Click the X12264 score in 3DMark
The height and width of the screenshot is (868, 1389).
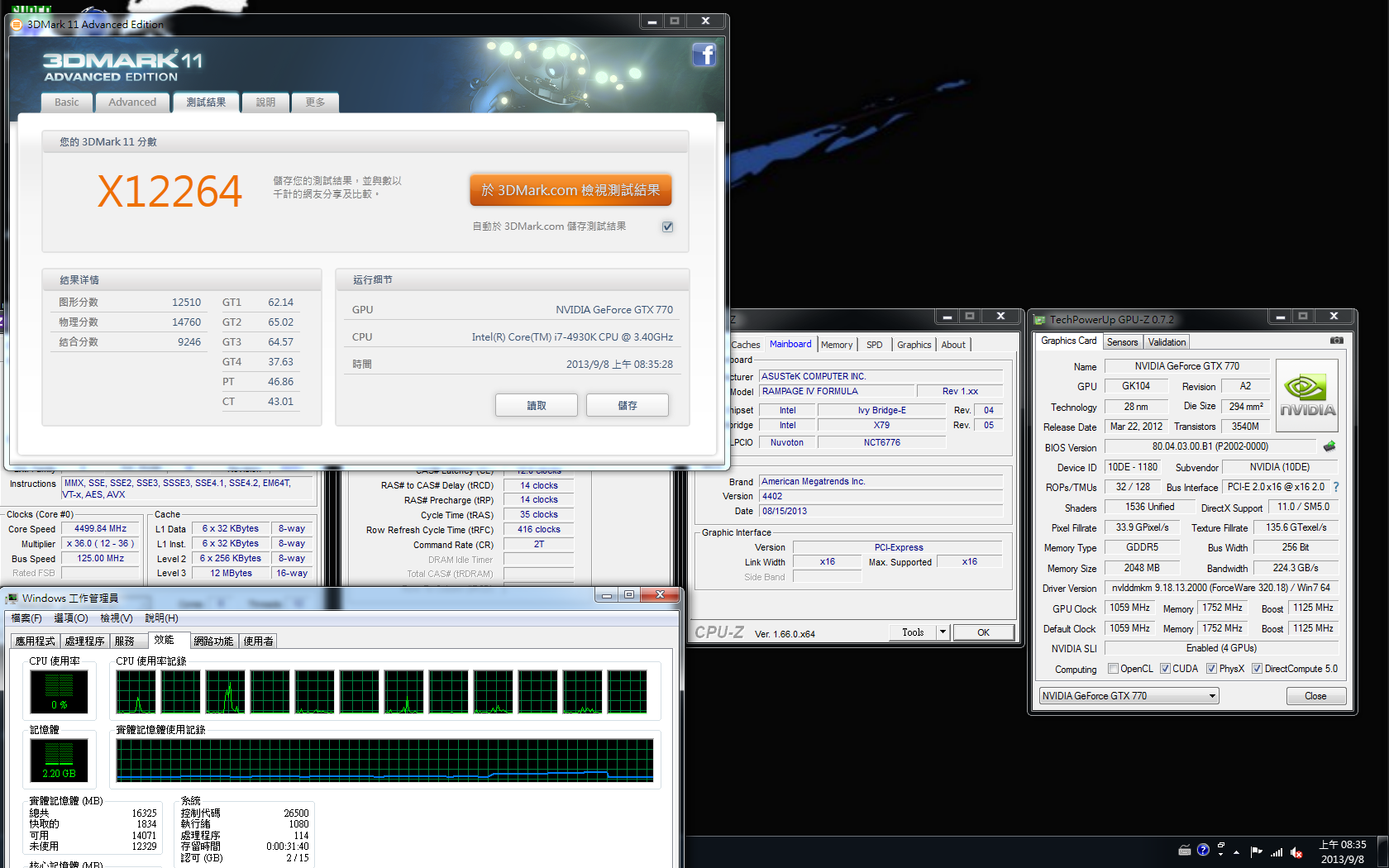click(x=169, y=192)
